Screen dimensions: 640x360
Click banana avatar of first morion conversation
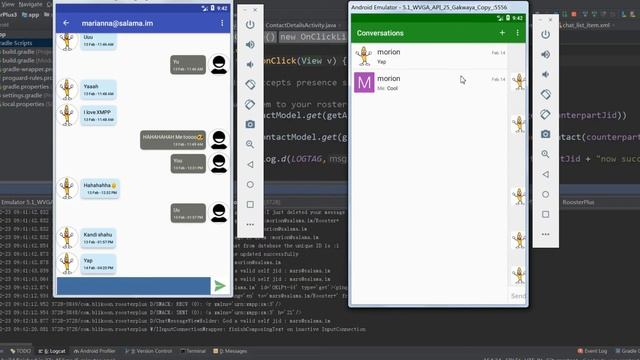pos(364,56)
